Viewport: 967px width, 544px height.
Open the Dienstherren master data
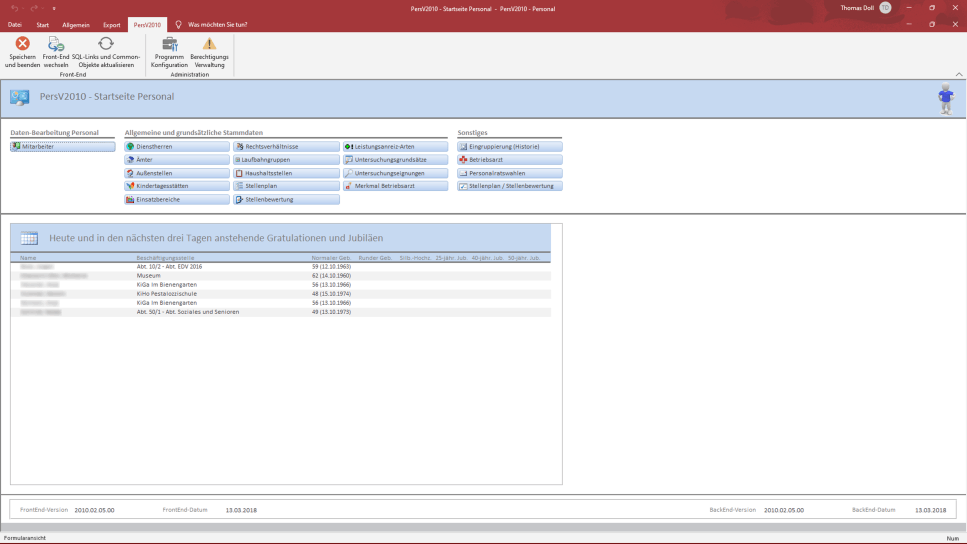tap(177, 147)
